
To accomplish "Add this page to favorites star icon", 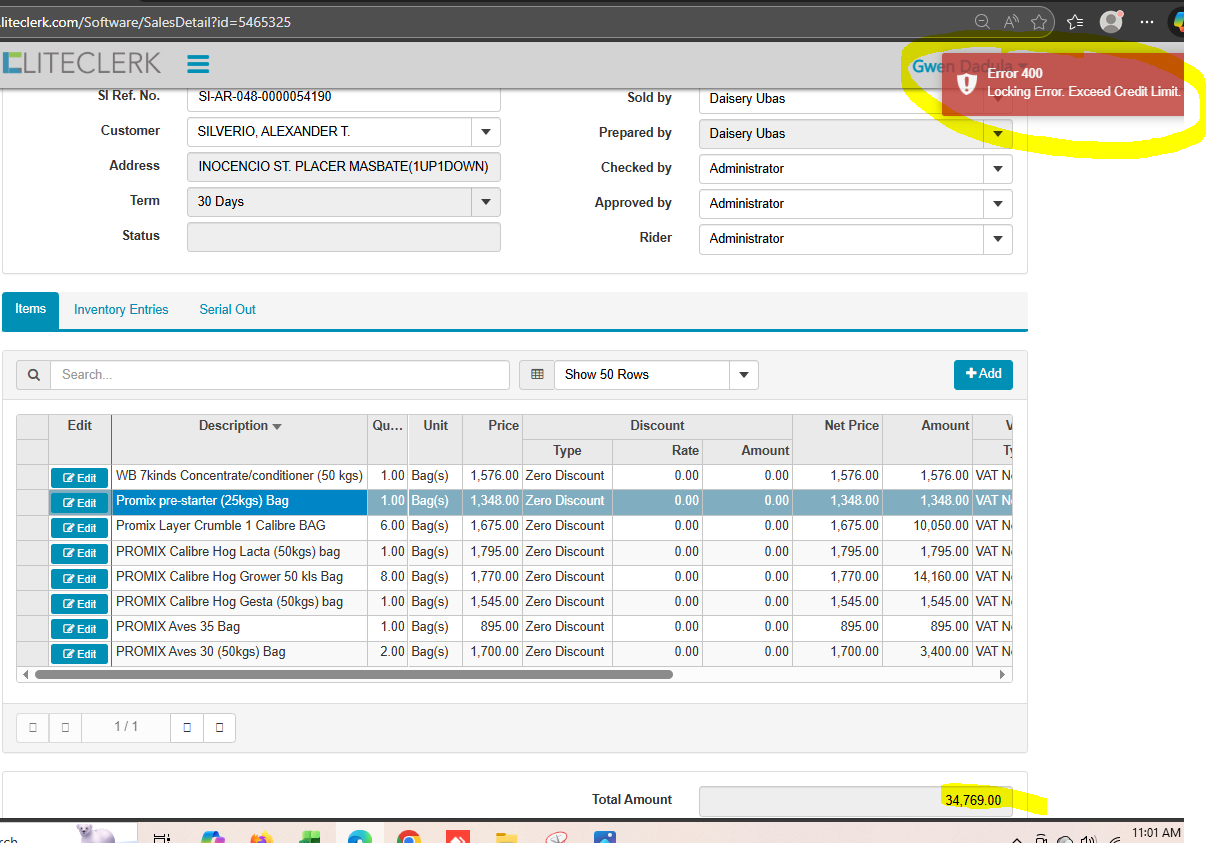I will pyautogui.click(x=1039, y=21).
